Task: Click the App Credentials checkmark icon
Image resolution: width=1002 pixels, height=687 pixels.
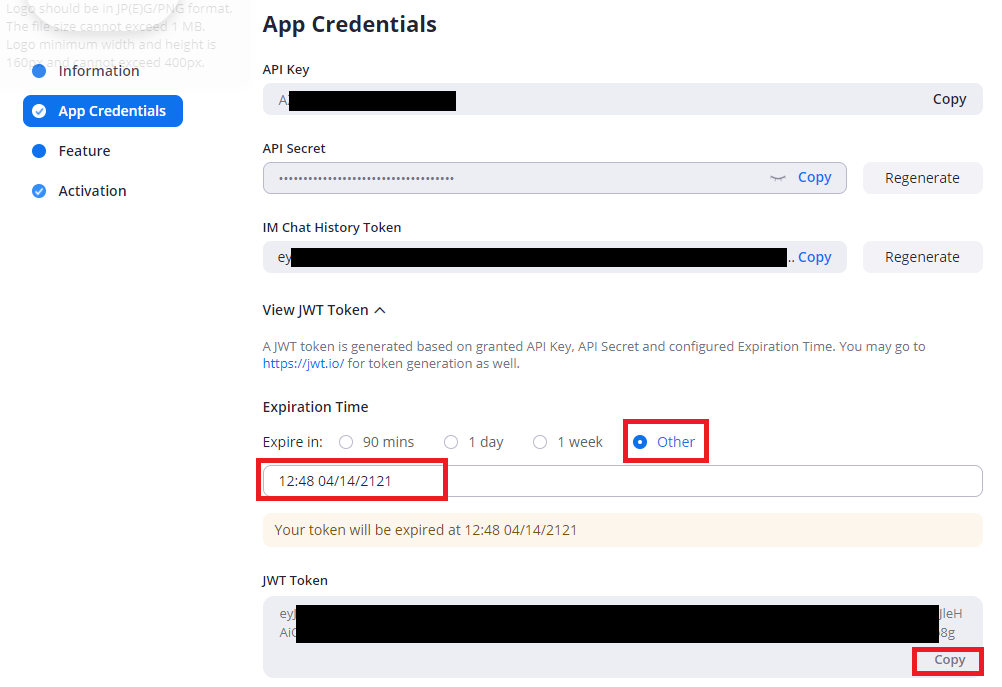Action: click(39, 111)
